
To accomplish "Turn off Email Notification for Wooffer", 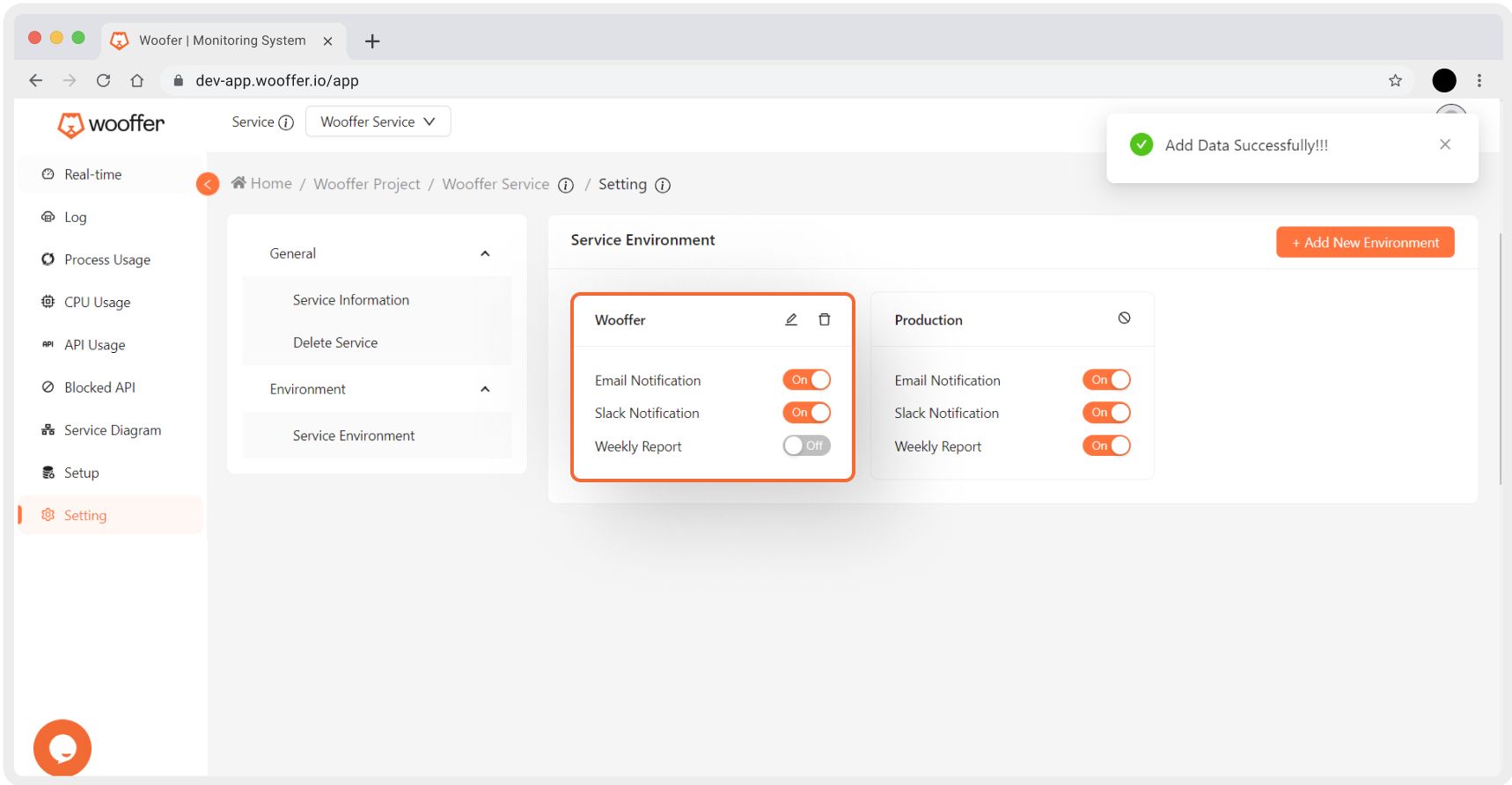I will click(x=807, y=379).
